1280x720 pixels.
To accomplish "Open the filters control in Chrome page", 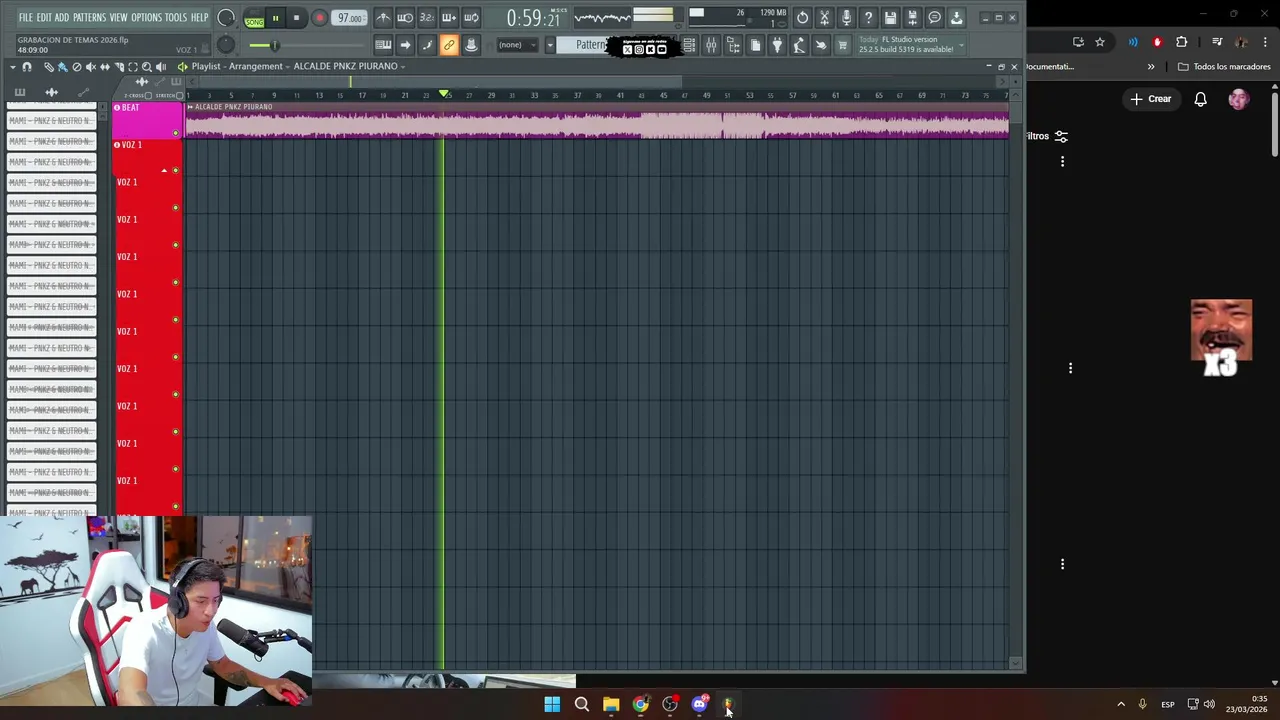I will pos(1048,136).
